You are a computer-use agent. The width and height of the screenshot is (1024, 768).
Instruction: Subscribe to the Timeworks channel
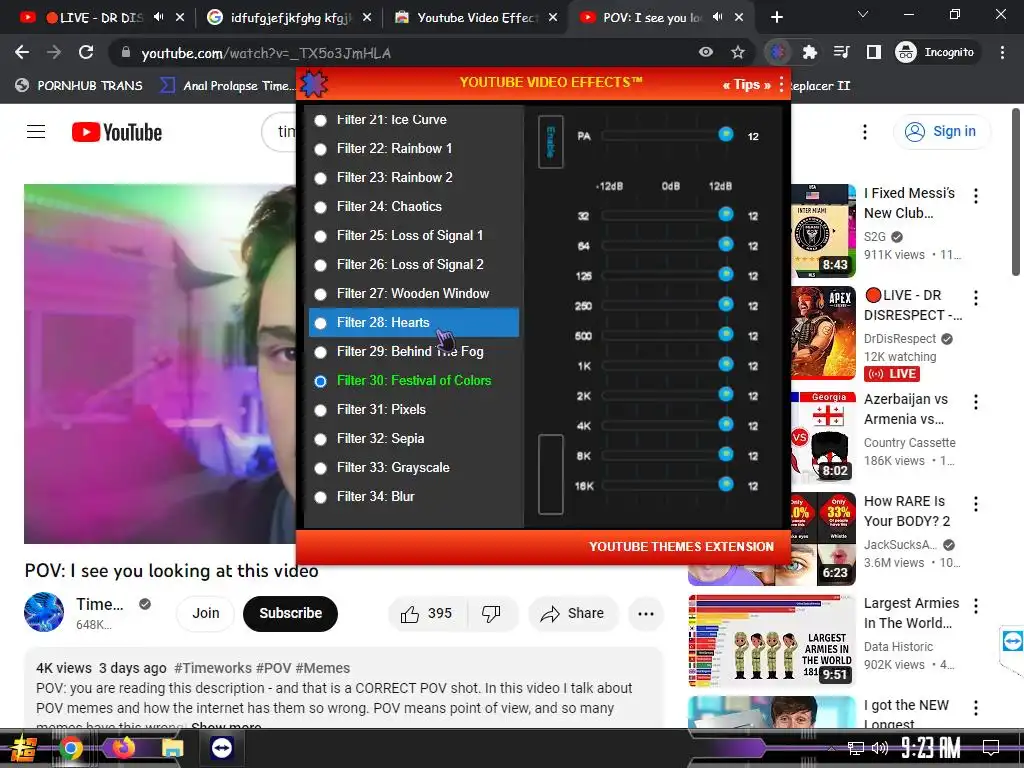pos(291,613)
